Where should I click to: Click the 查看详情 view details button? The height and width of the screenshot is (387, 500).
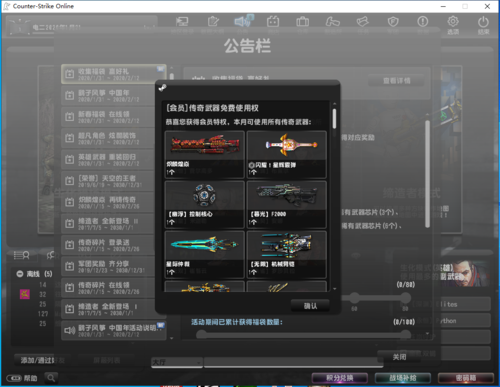[396, 81]
